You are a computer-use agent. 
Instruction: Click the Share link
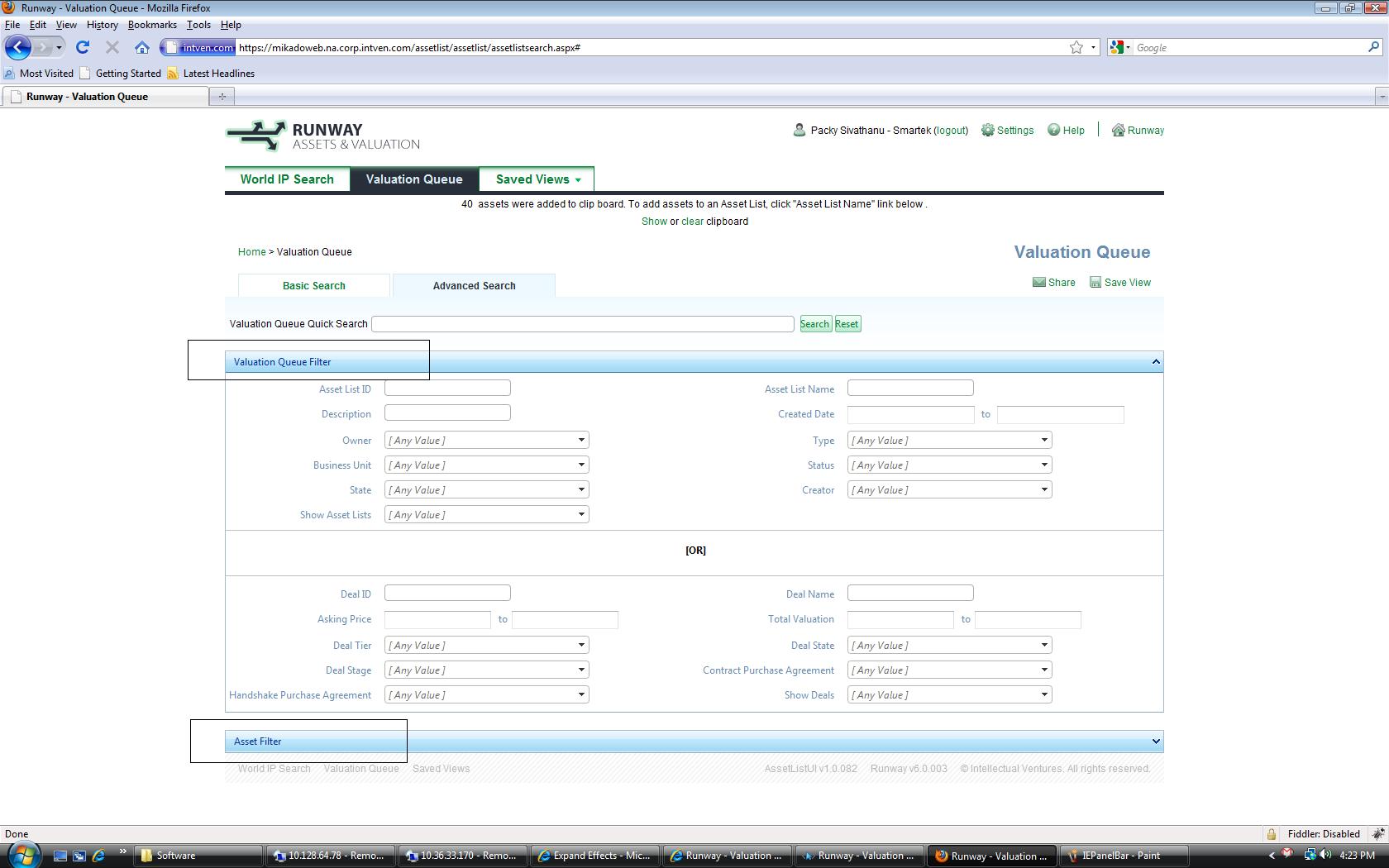[x=1062, y=283]
